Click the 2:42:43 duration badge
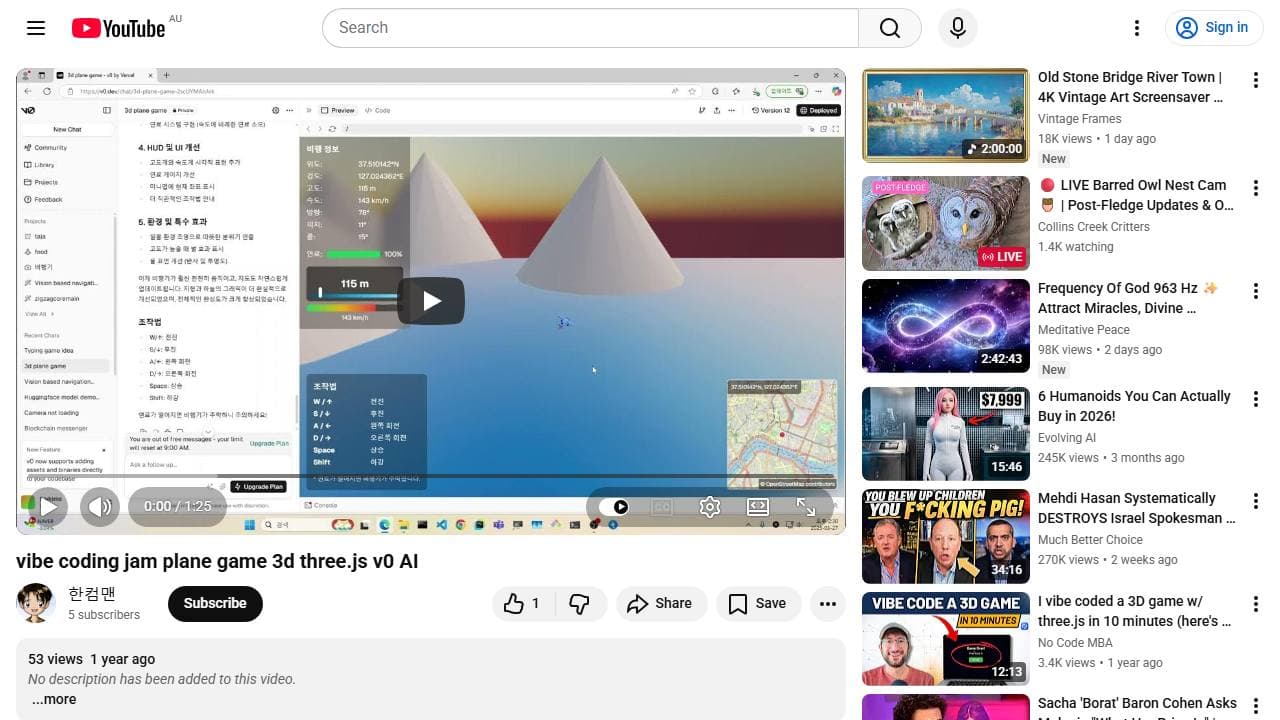Screen dimensions: 1280x720 click(x=1002, y=359)
